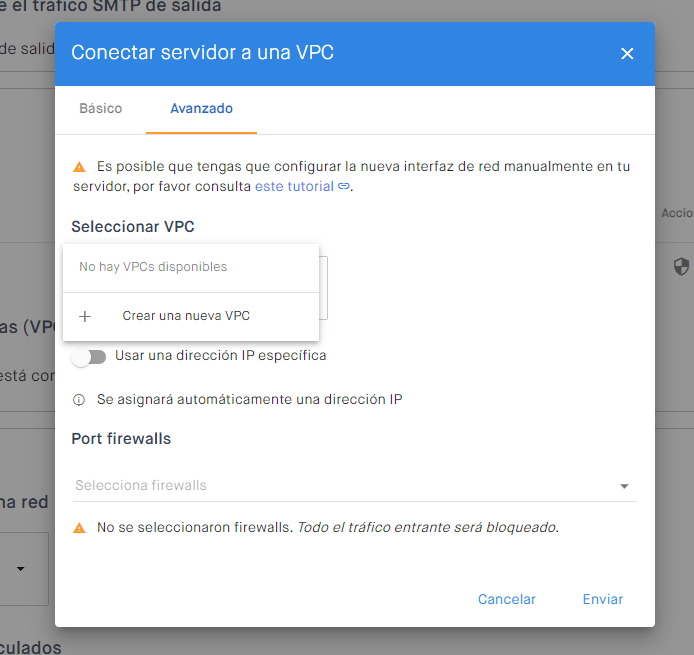694x655 pixels.
Task: Switch to the Básico tab
Action: 101,108
